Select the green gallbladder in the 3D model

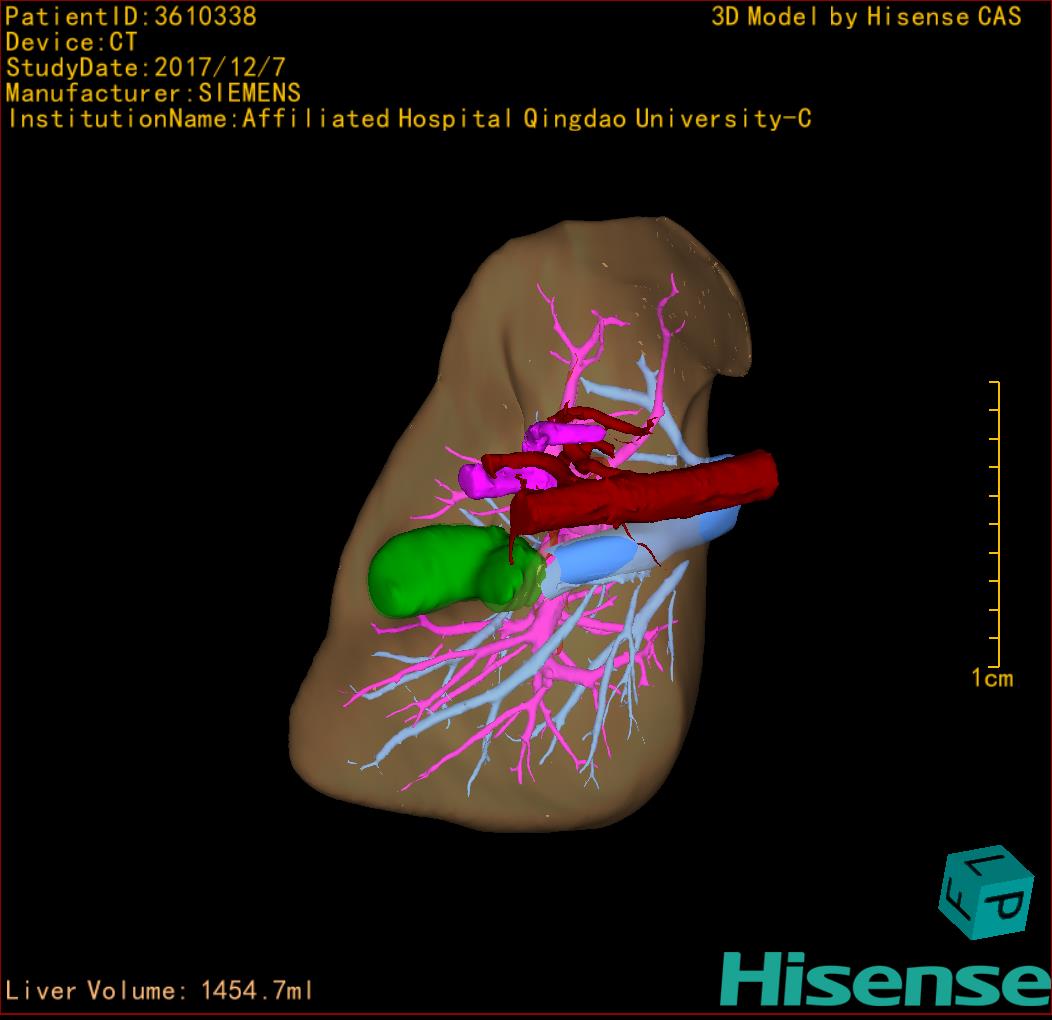[x=425, y=572]
